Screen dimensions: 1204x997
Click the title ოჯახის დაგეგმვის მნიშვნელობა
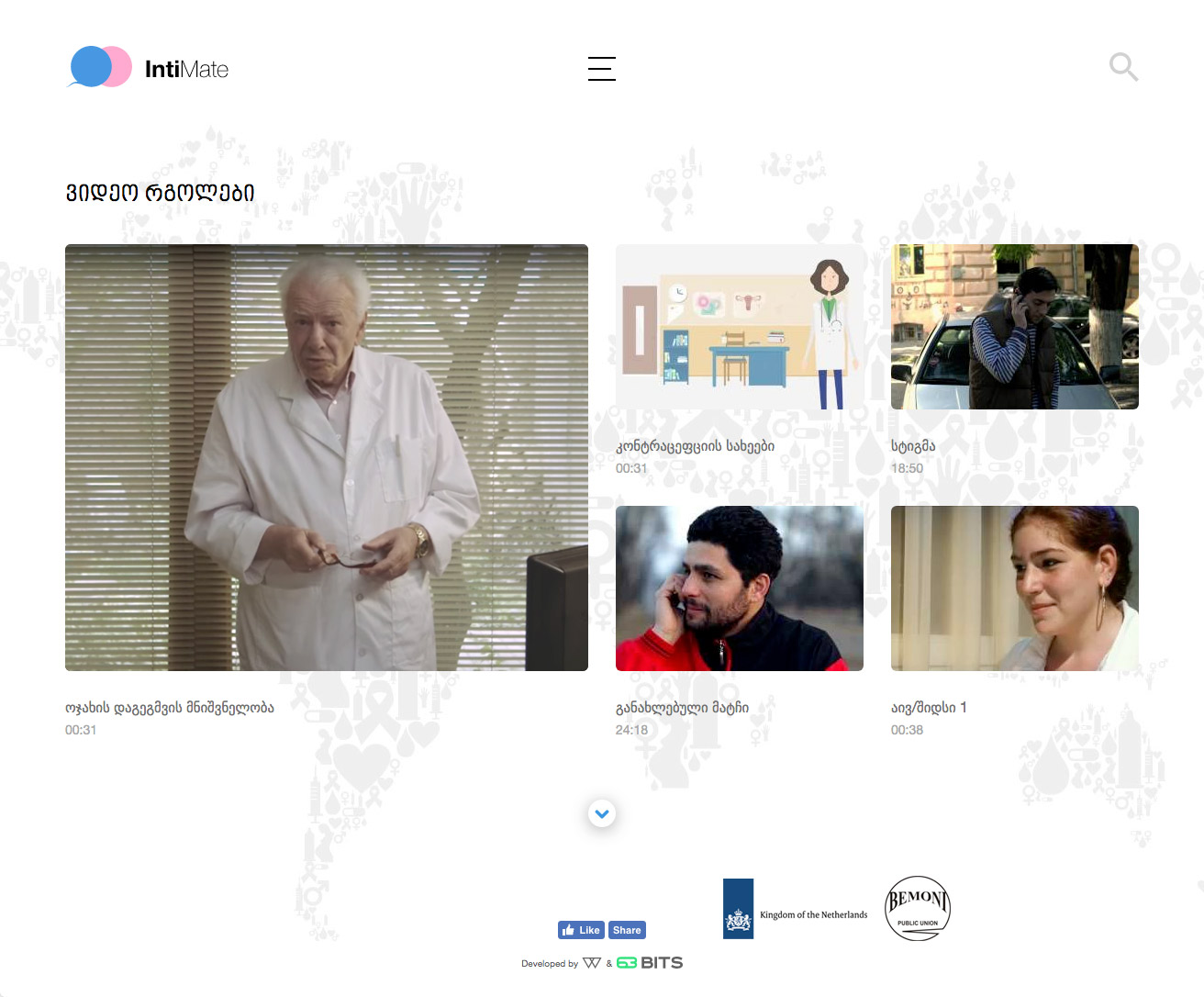(170, 708)
